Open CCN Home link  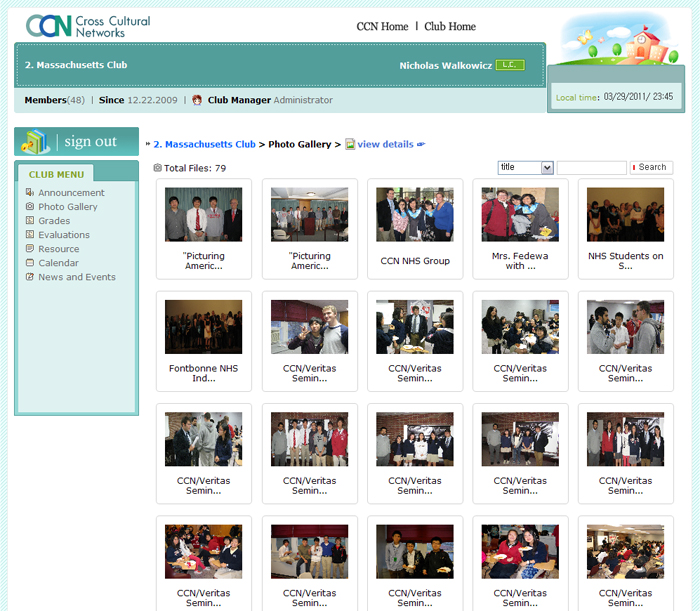382,26
